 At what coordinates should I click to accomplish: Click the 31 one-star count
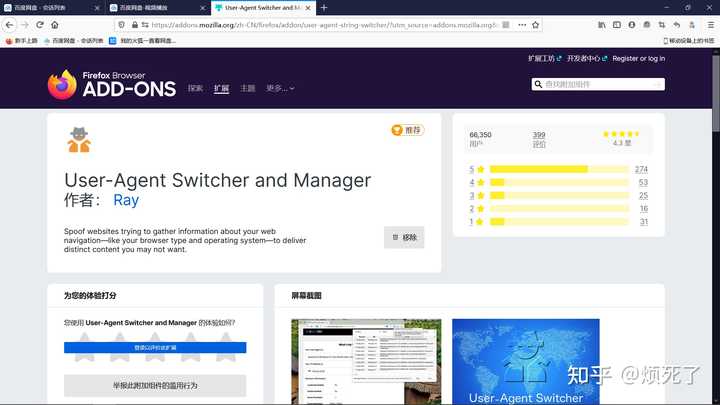click(644, 222)
